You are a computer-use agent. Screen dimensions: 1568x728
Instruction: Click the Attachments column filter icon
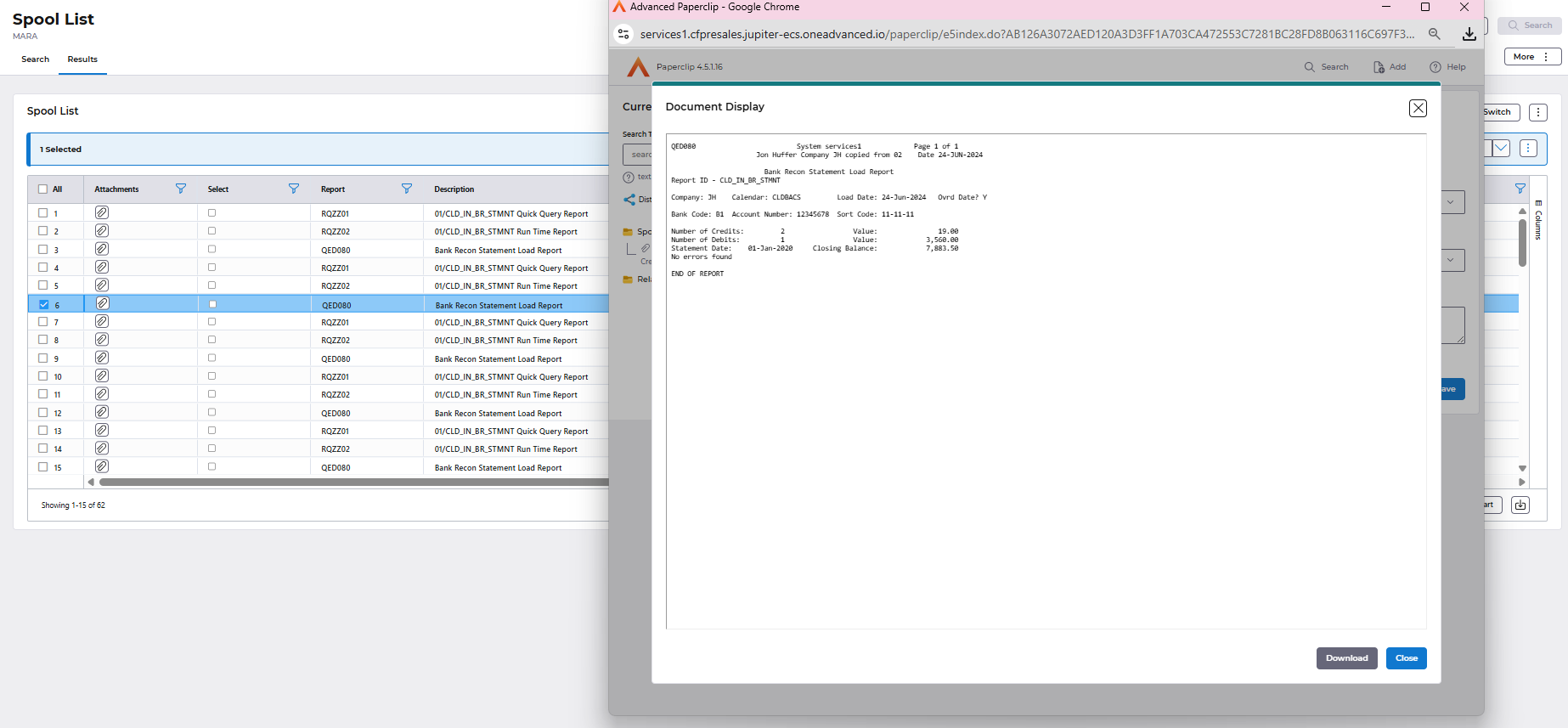click(181, 189)
